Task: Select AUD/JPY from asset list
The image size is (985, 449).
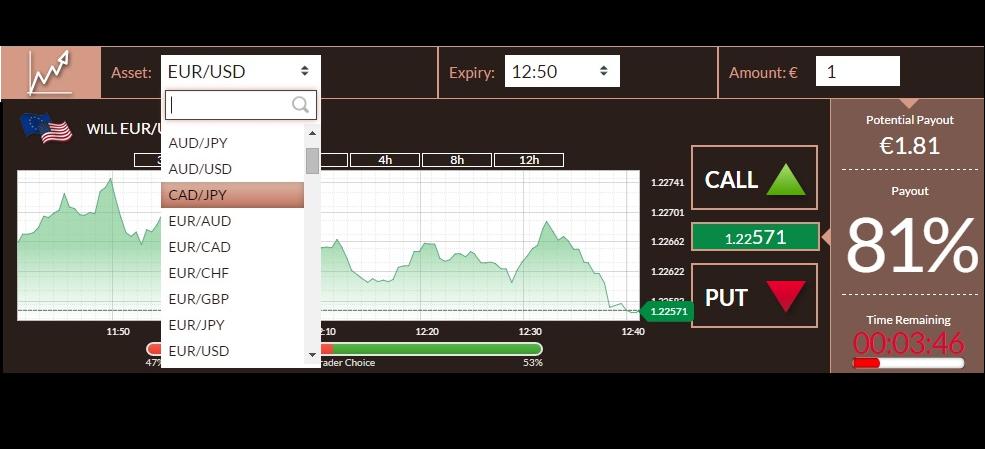Action: (x=232, y=143)
